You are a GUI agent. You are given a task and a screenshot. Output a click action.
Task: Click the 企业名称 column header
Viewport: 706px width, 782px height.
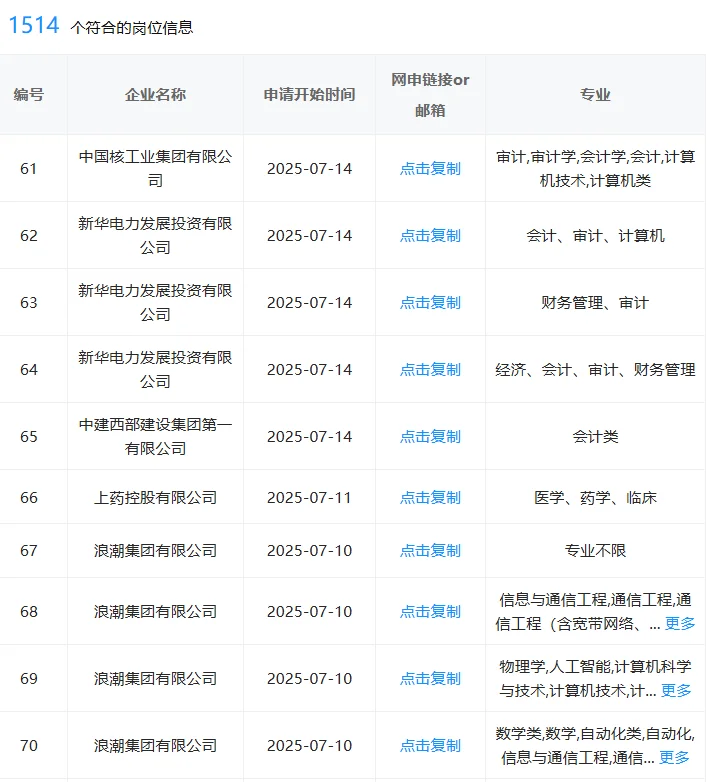click(155, 95)
